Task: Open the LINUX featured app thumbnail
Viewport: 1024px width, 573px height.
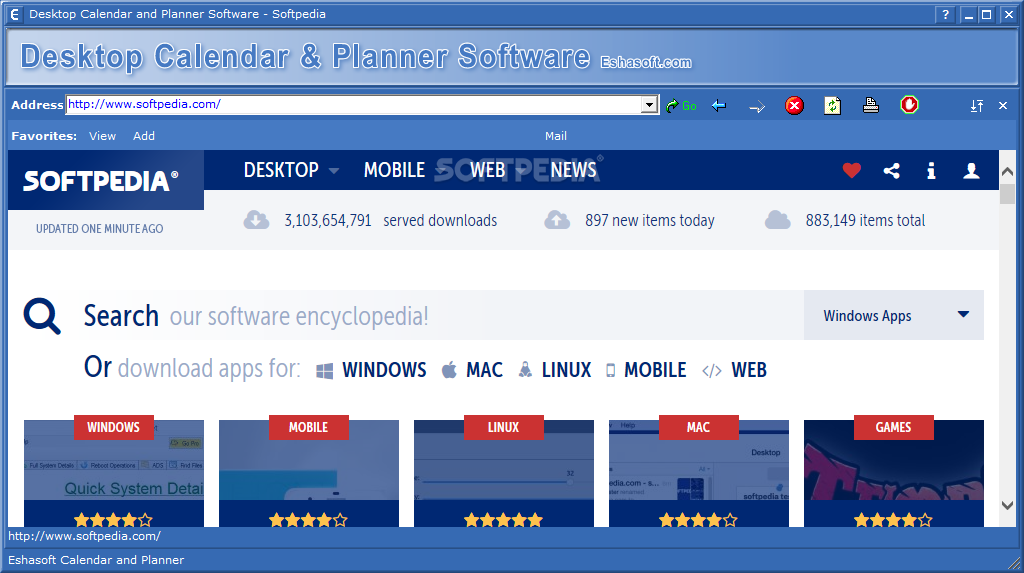Action: tap(504, 473)
